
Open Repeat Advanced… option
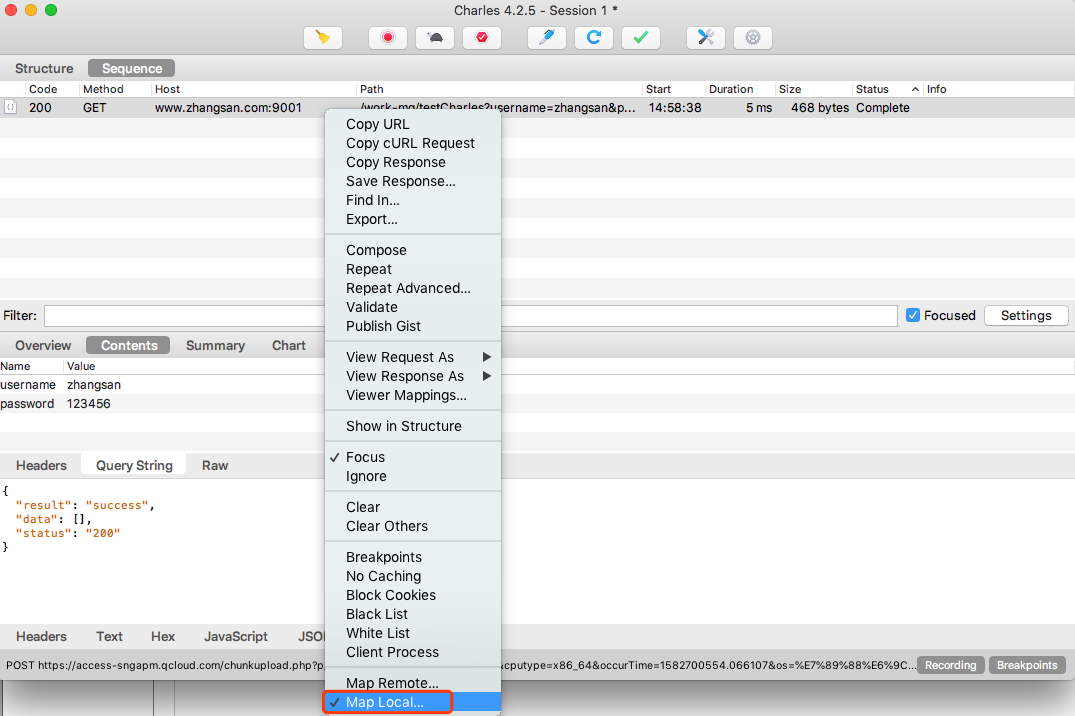[x=413, y=289]
